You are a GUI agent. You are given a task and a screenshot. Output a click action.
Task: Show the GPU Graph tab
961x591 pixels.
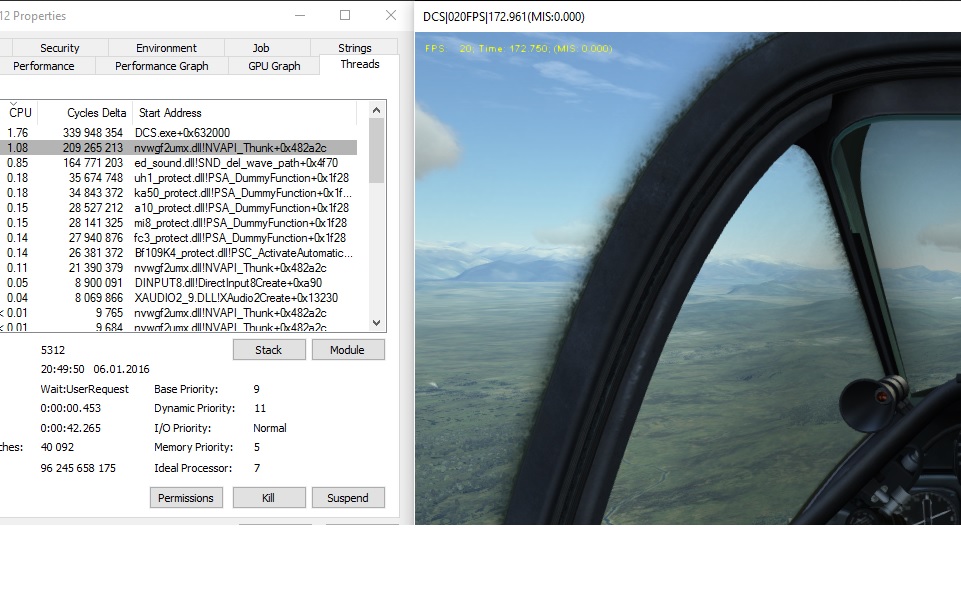pos(274,66)
